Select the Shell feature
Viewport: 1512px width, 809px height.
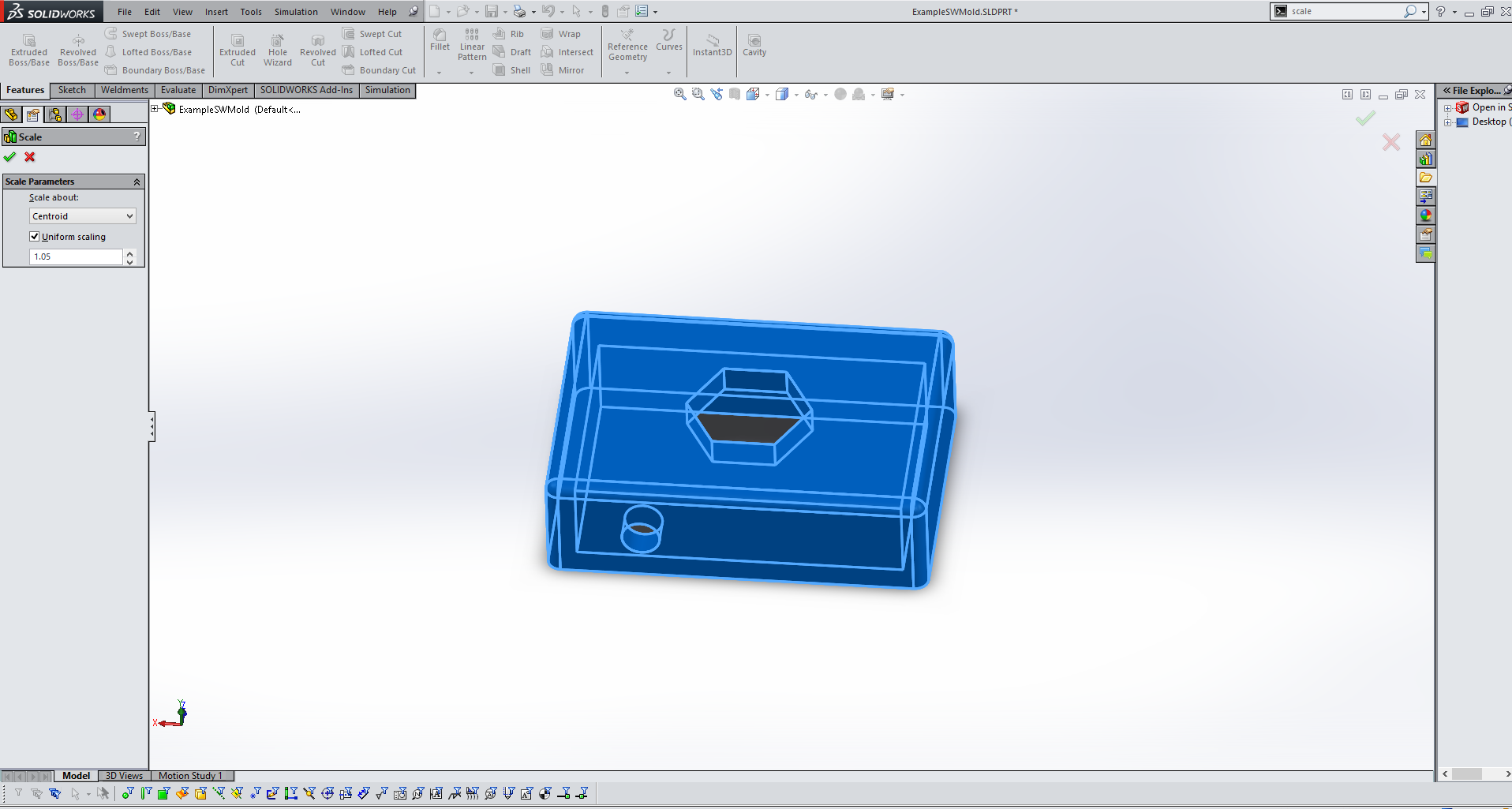click(511, 70)
